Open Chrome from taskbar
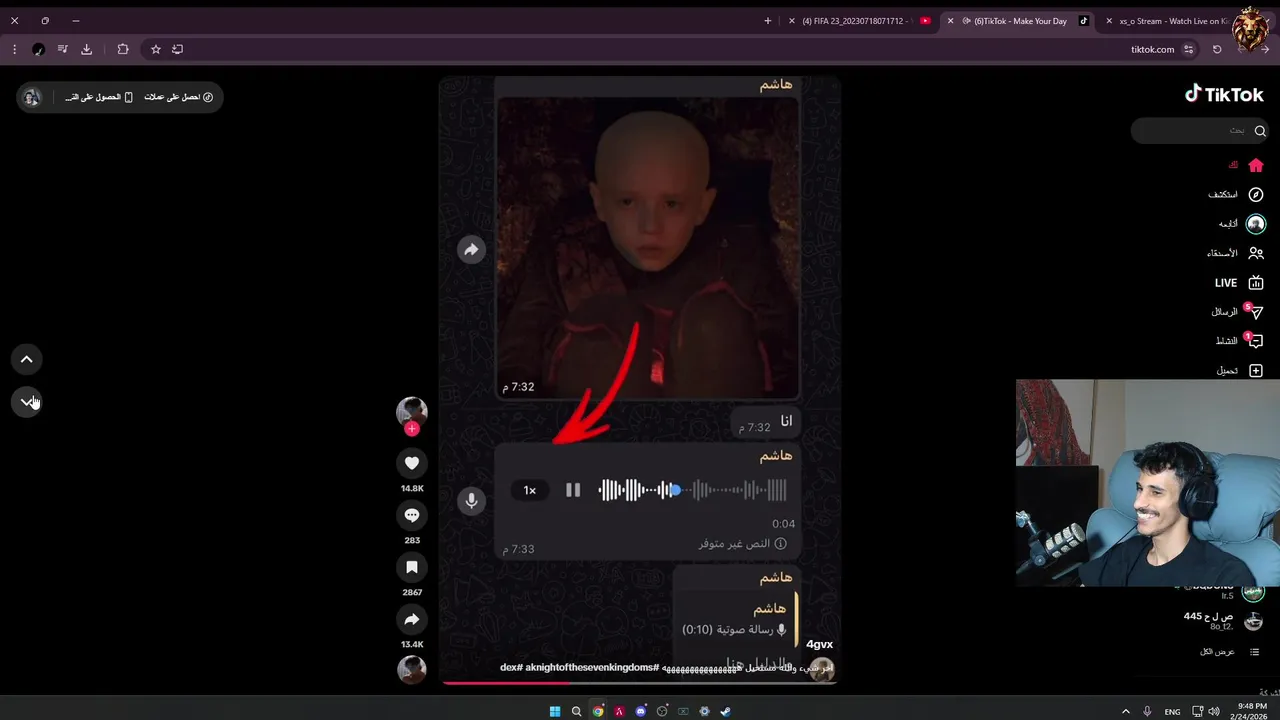1280x720 pixels. 598,712
